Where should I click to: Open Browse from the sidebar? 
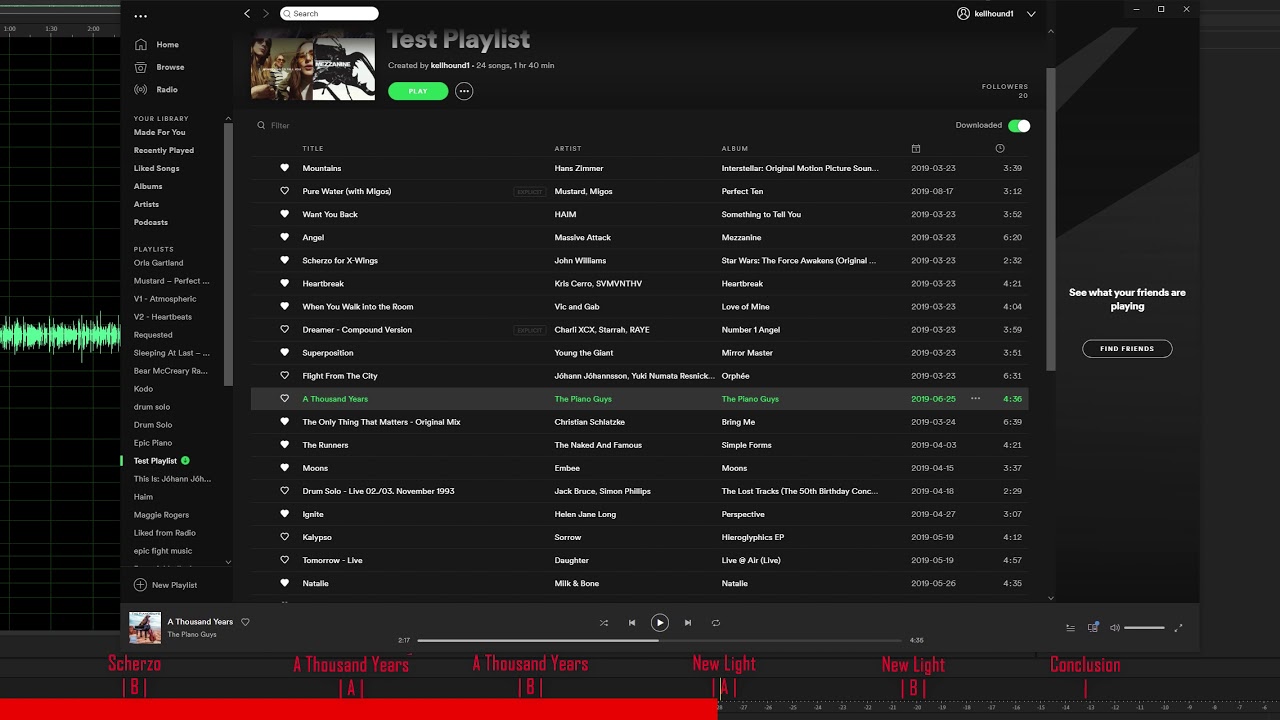tap(160, 67)
